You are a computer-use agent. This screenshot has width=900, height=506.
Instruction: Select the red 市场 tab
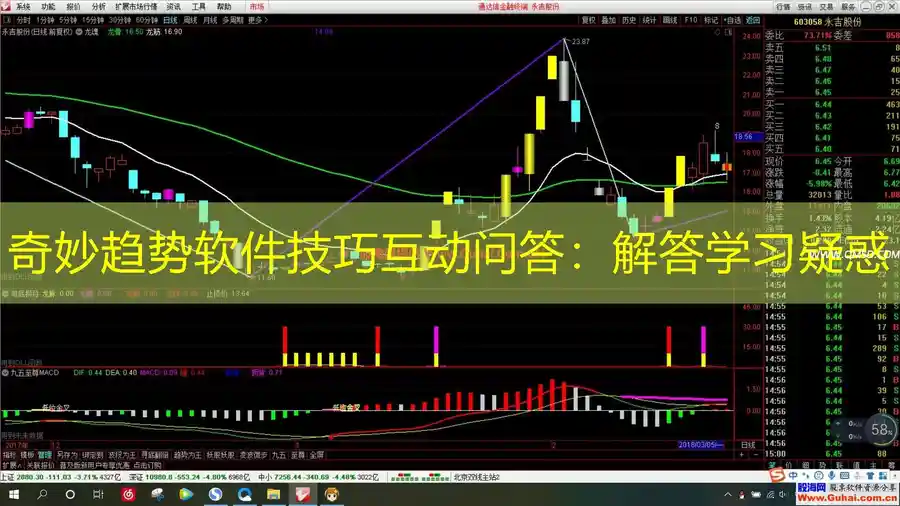(x=257, y=7)
